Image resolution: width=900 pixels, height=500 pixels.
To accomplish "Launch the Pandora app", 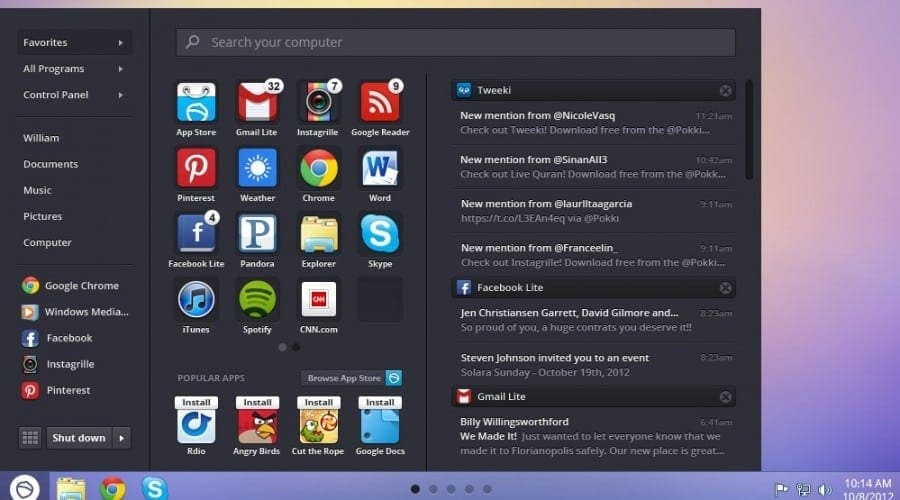I will coord(257,234).
